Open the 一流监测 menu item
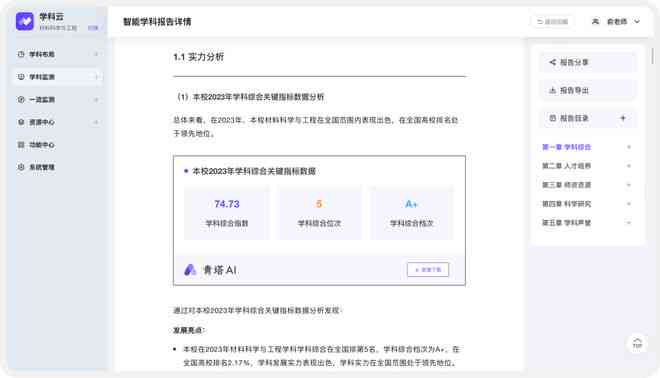The height and width of the screenshot is (378, 660). click(57, 99)
